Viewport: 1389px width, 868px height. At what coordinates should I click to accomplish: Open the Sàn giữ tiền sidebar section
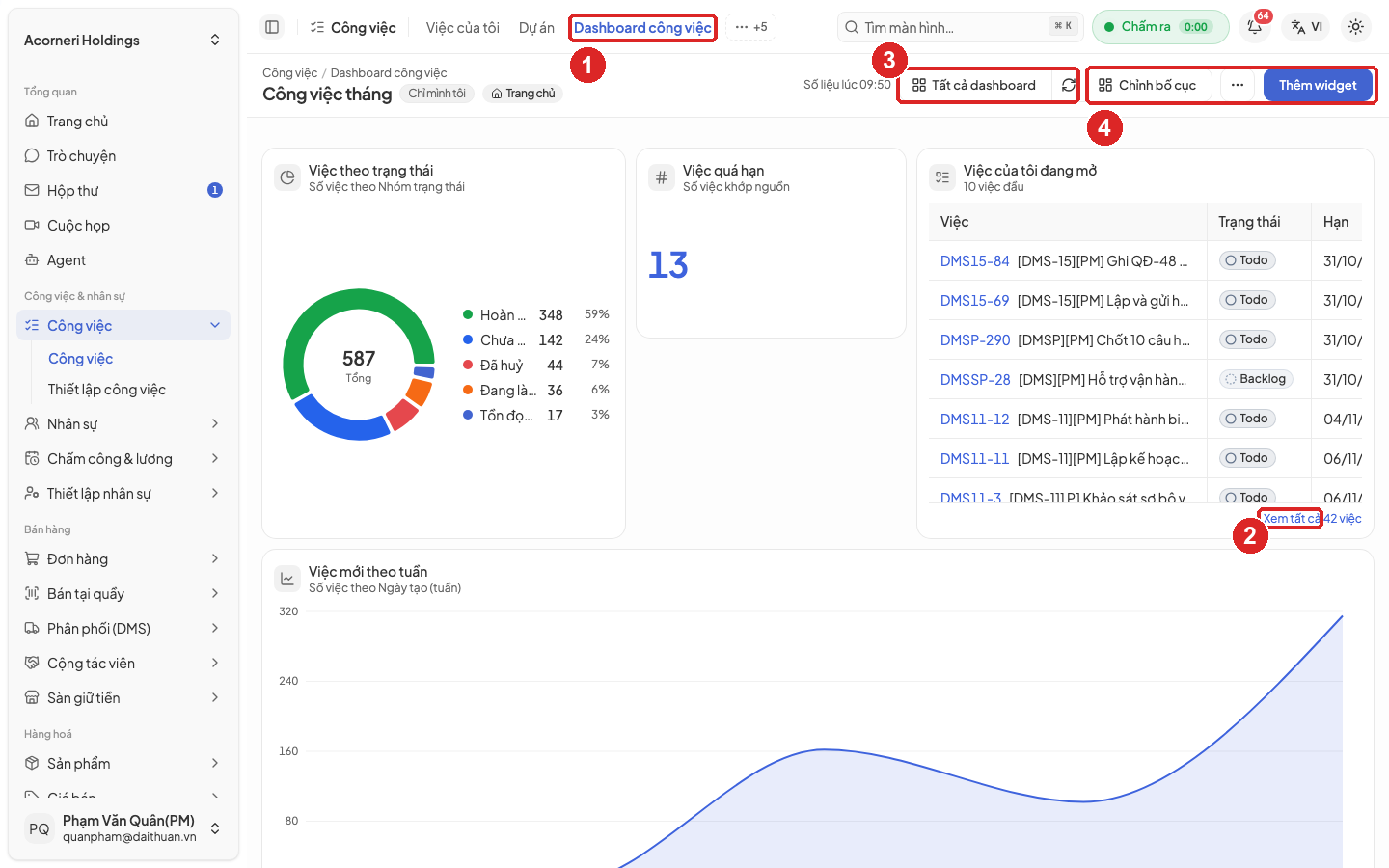pos(123,698)
